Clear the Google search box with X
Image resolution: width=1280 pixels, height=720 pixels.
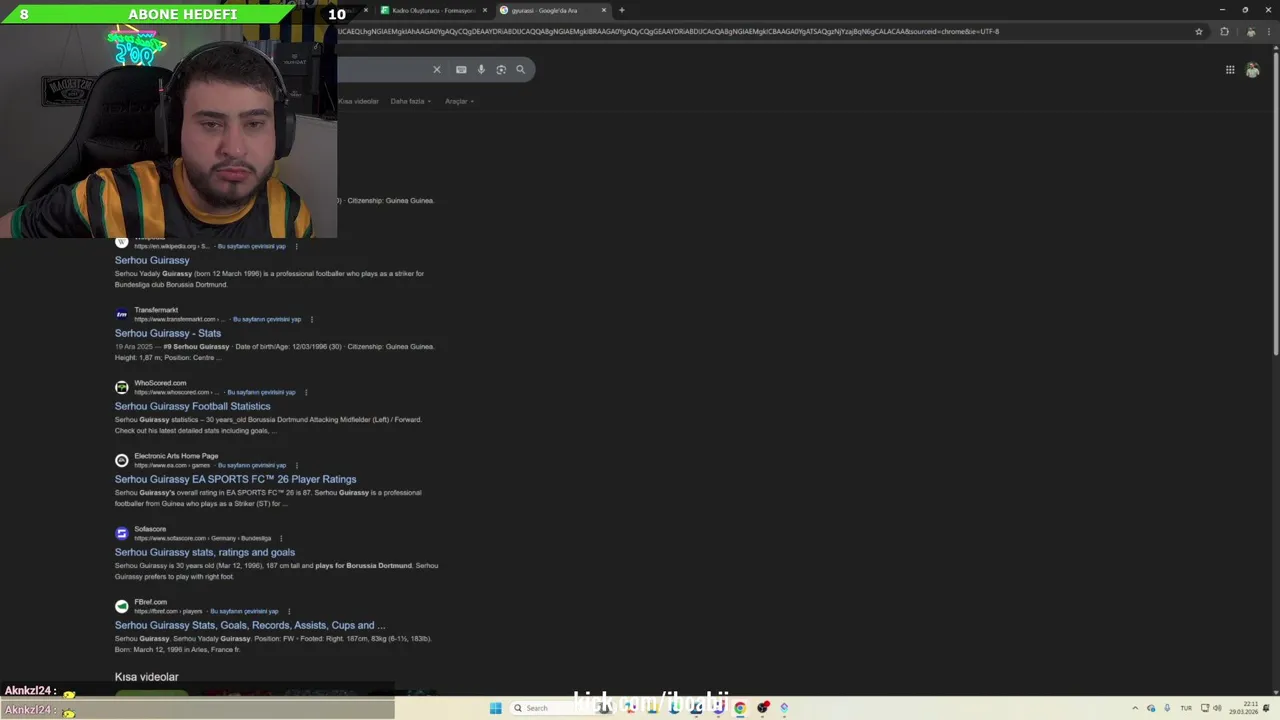click(436, 69)
